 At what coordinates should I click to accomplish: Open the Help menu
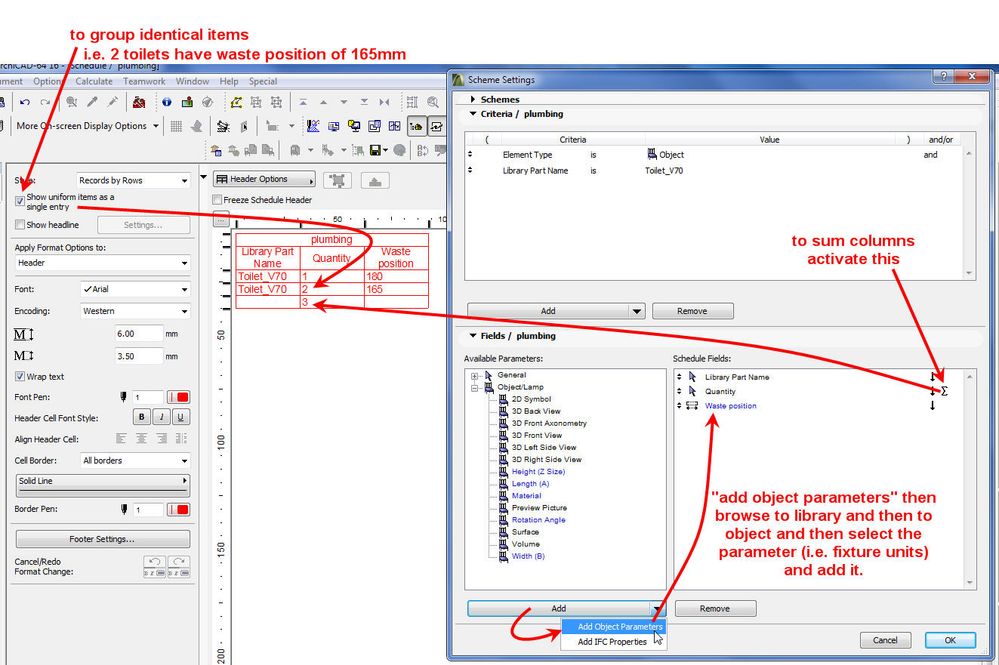(x=229, y=82)
